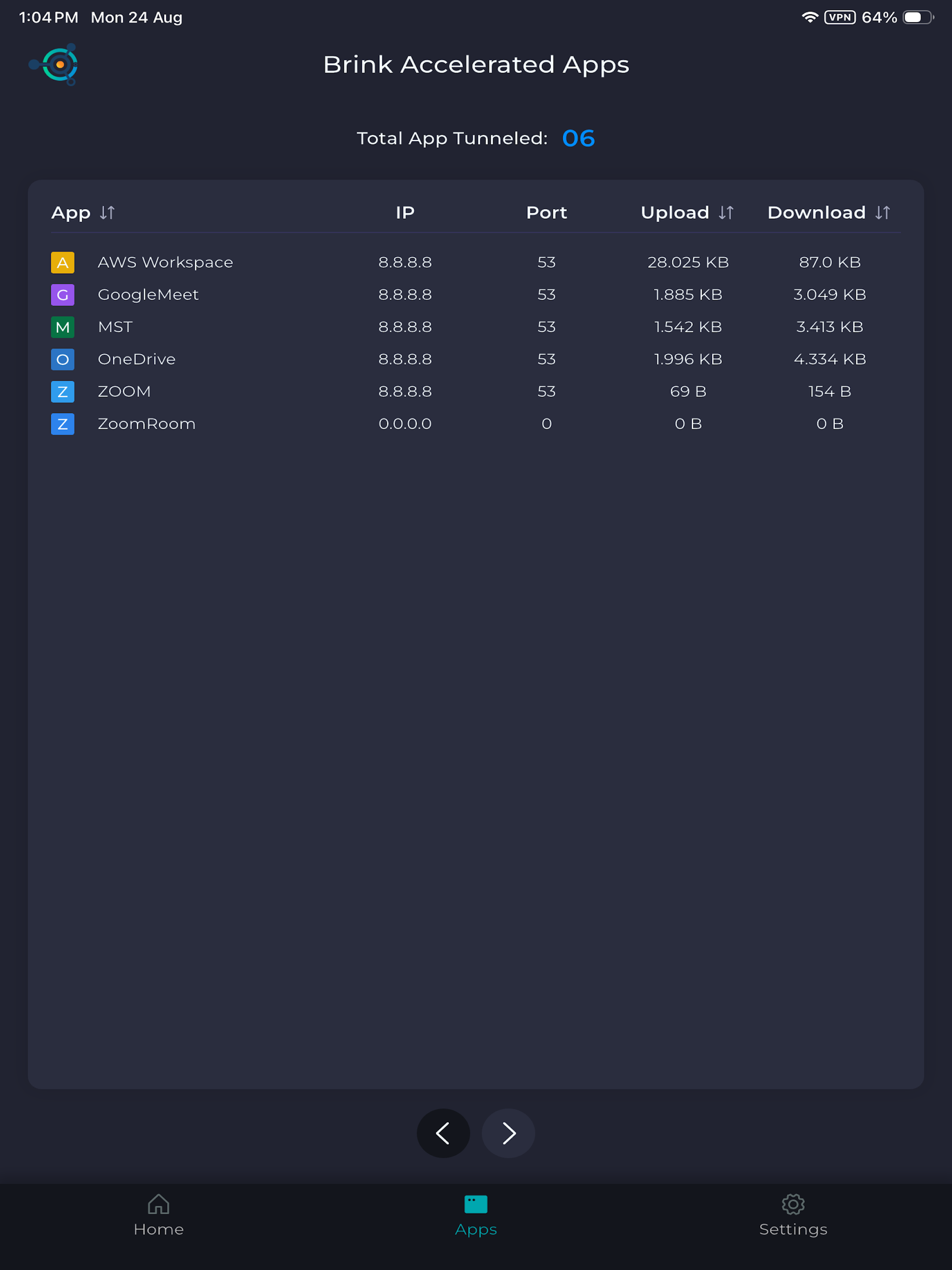Click the GoogleMeet 'G' icon

pos(63,294)
